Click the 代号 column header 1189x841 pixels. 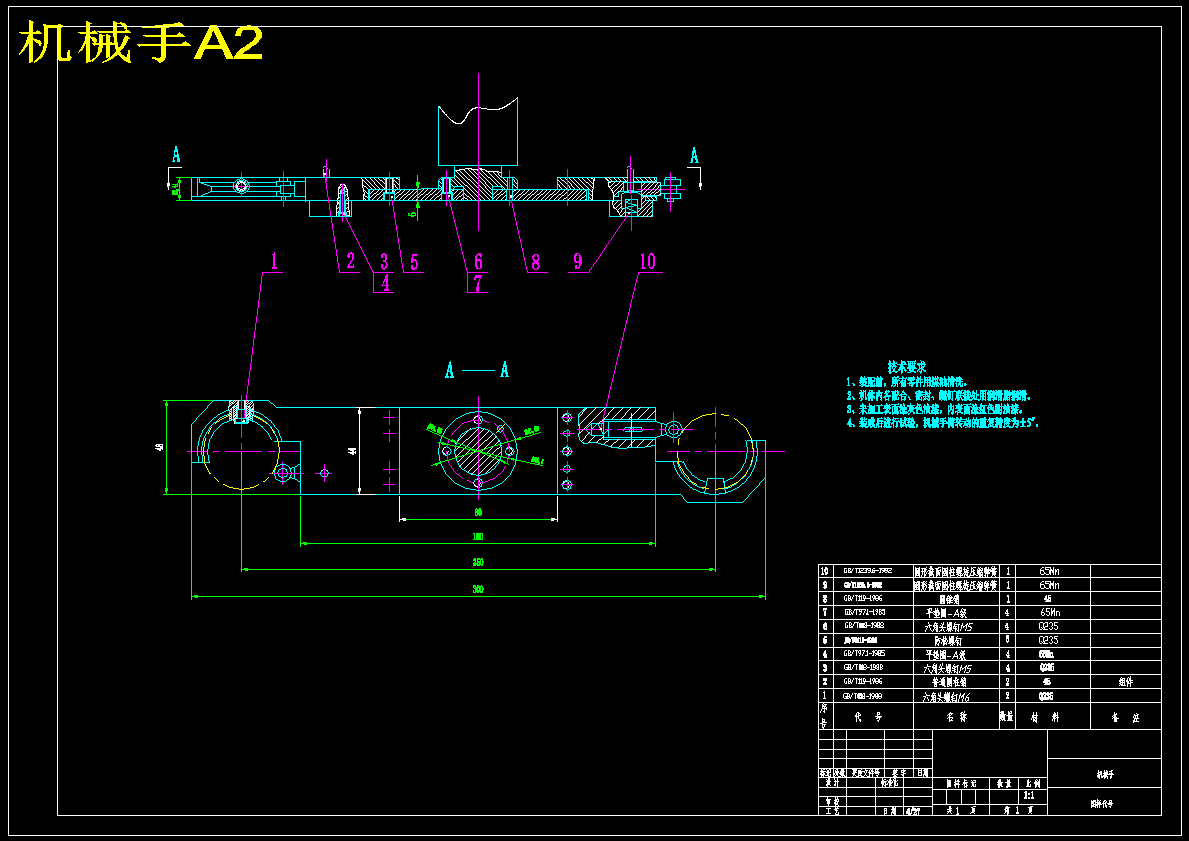click(x=868, y=717)
